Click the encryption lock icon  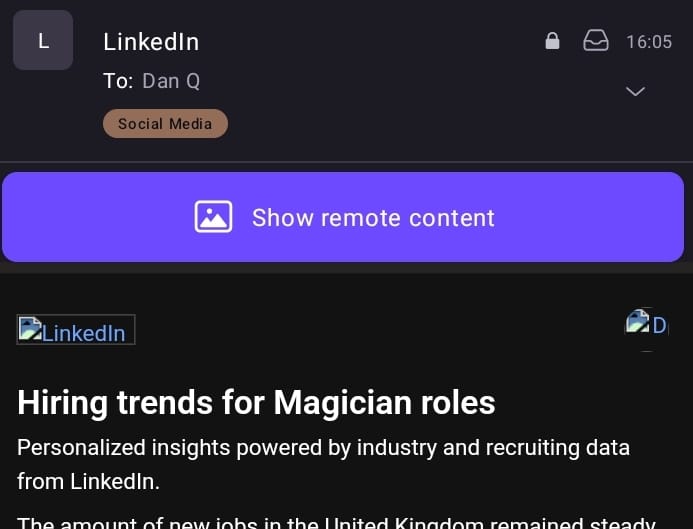(552, 41)
